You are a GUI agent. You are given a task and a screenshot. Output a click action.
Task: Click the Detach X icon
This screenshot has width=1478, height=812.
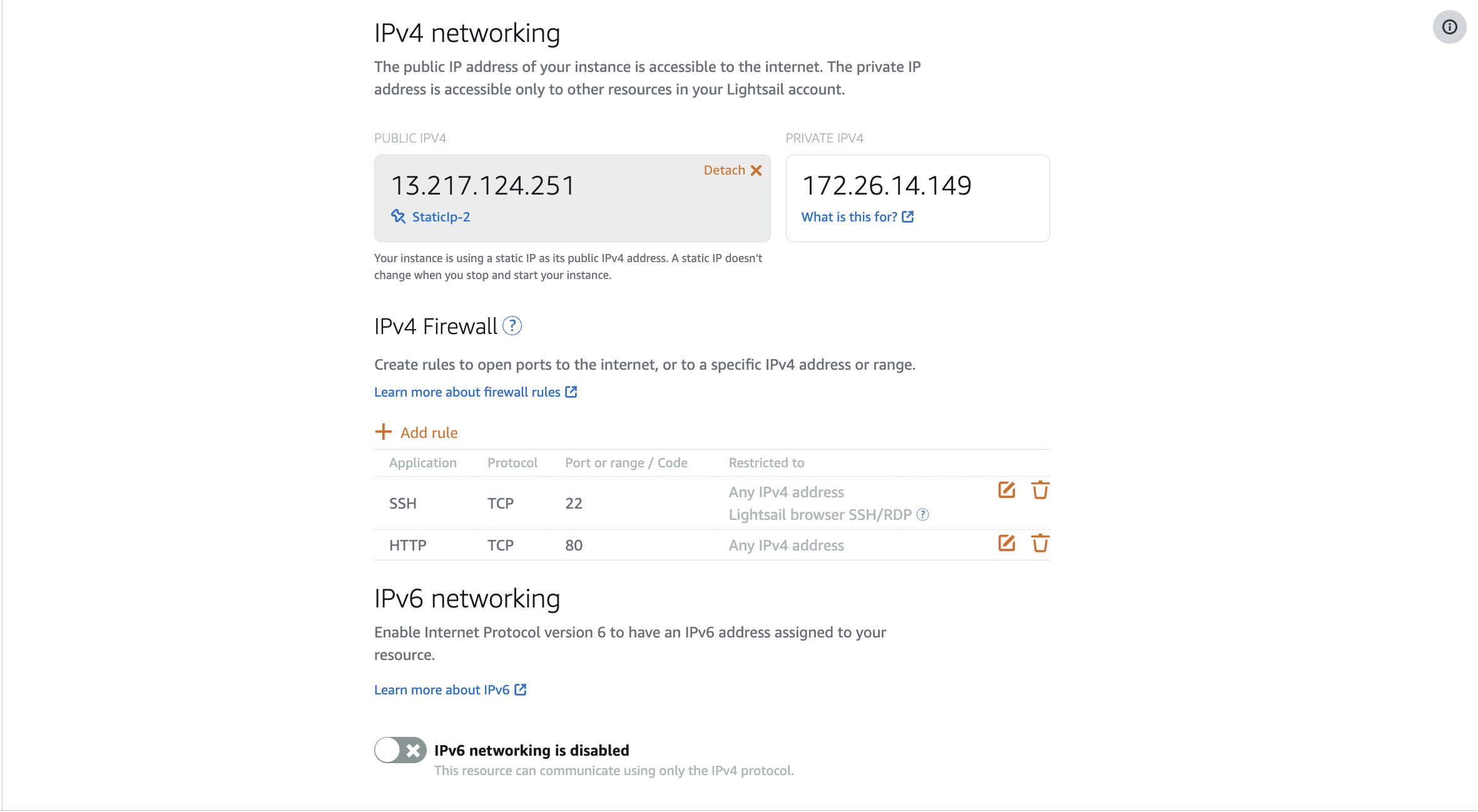coord(756,170)
